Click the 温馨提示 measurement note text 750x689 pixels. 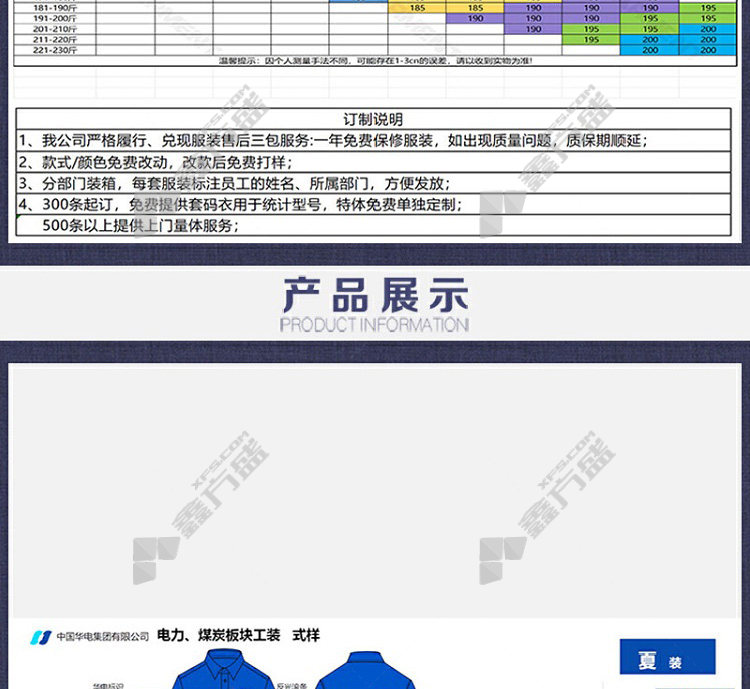click(375, 61)
